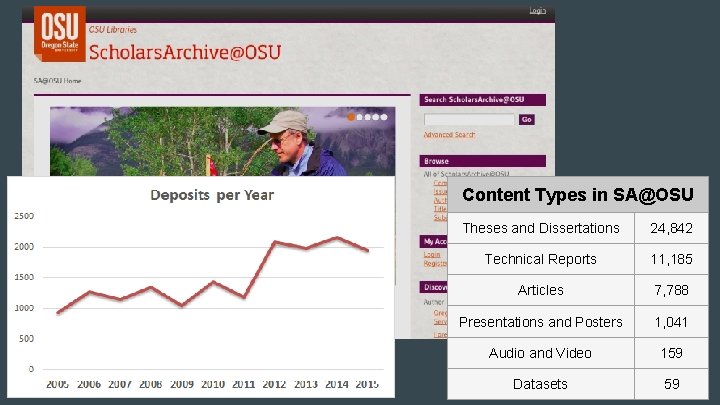Click the Deposits per Year chart title

coord(212,195)
